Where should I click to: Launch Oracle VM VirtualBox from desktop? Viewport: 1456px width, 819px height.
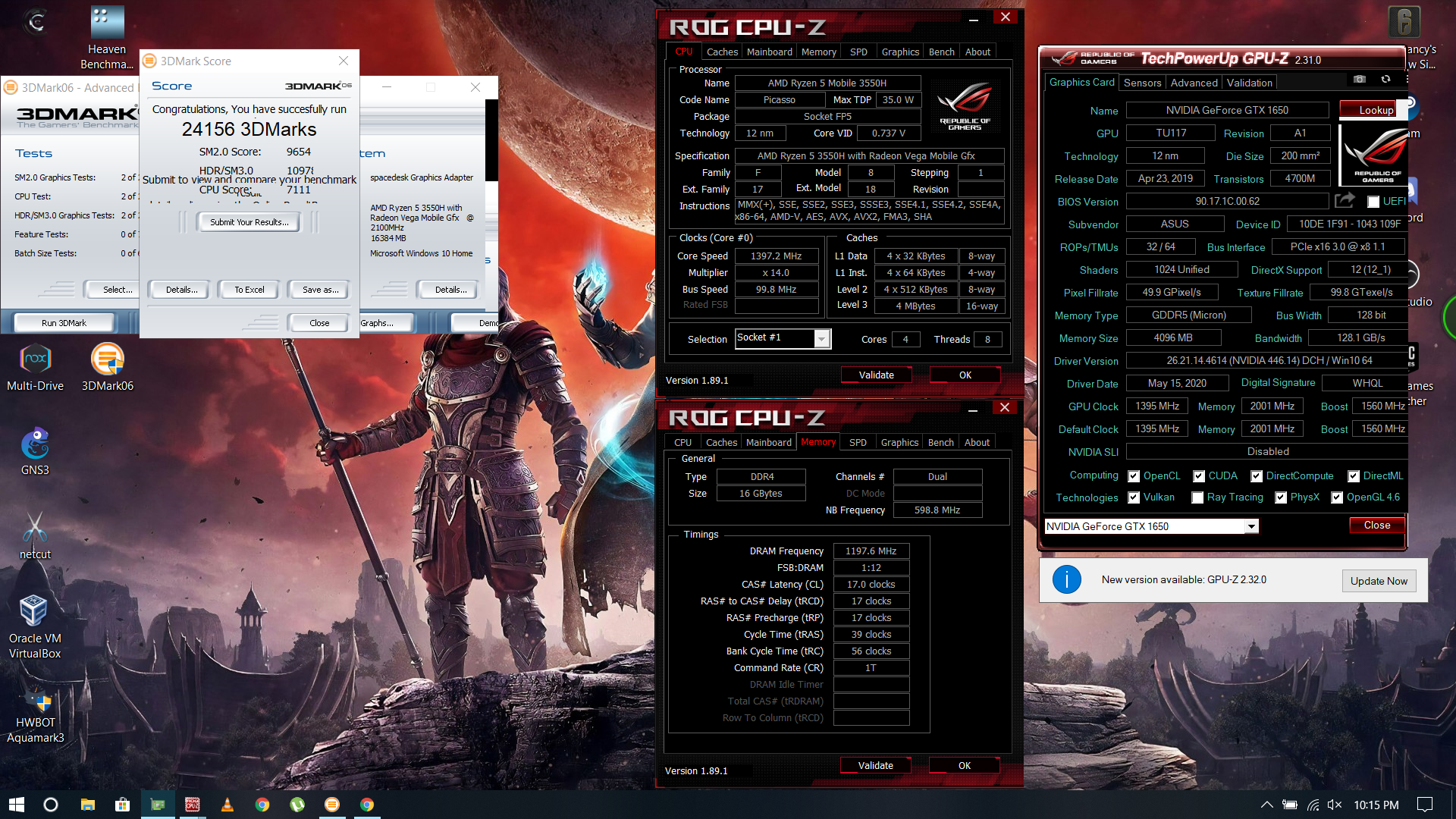35,627
